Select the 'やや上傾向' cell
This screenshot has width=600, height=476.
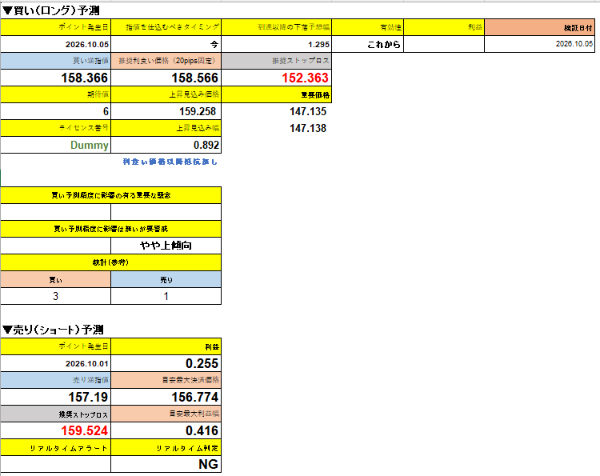click(166, 246)
